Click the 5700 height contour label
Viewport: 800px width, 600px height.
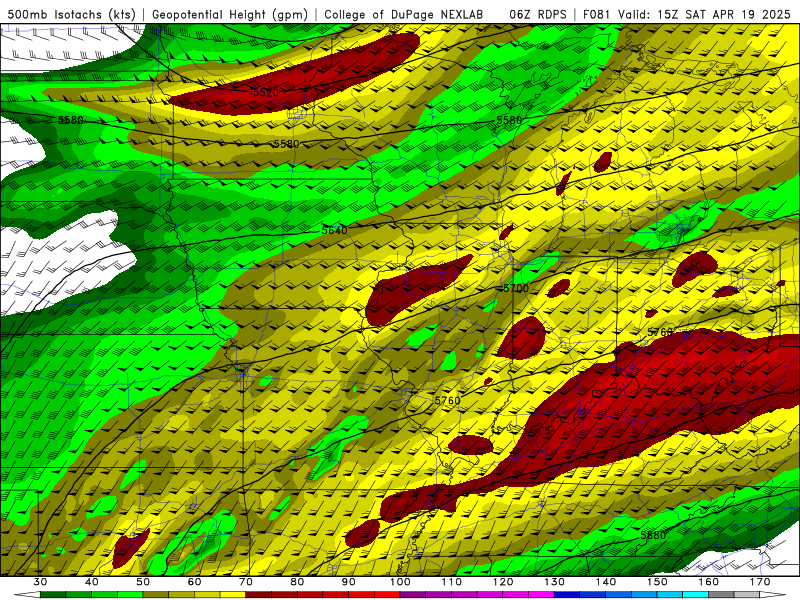(516, 288)
